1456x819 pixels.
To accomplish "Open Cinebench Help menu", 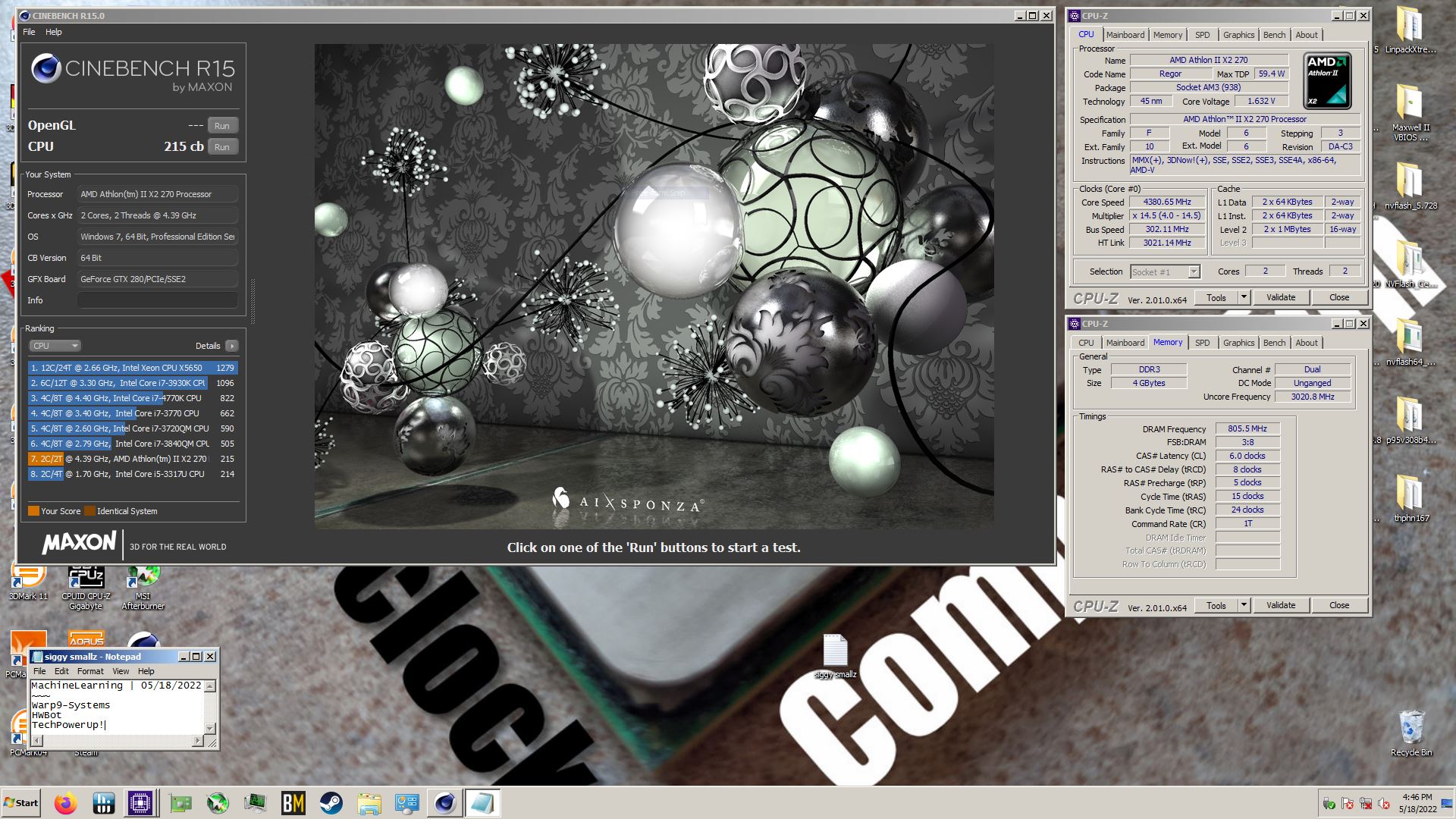I will click(53, 32).
